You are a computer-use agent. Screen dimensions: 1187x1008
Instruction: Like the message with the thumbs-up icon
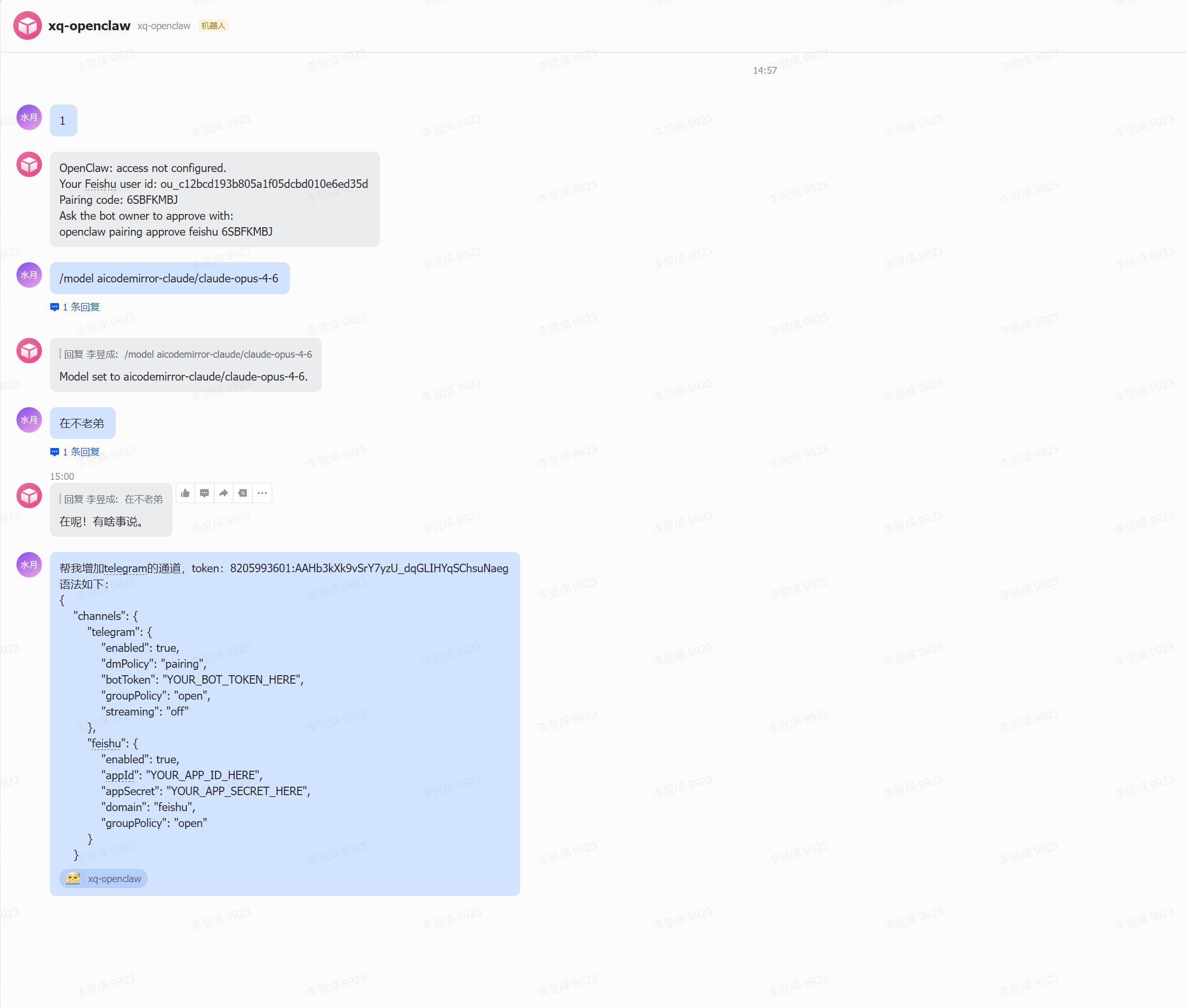click(185, 493)
